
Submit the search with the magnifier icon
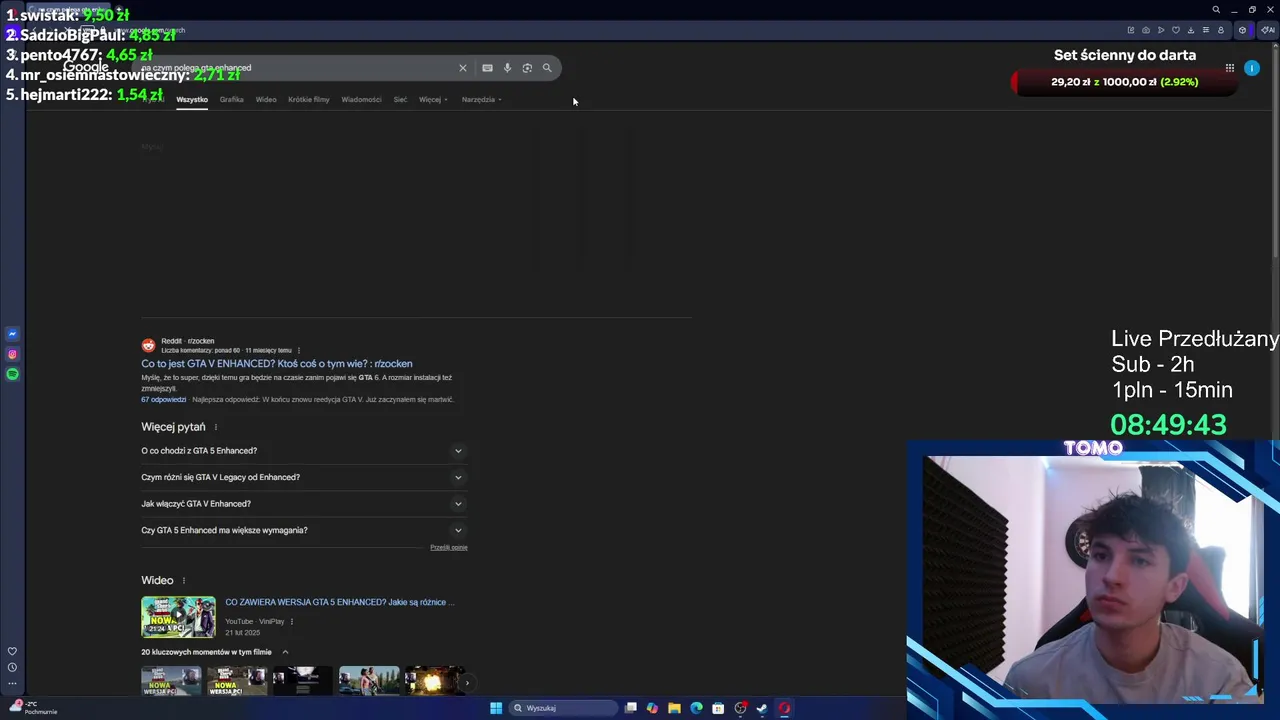(x=547, y=68)
